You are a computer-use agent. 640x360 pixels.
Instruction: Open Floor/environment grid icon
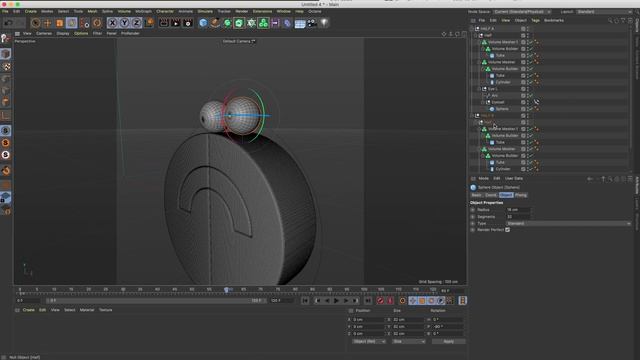(300, 23)
